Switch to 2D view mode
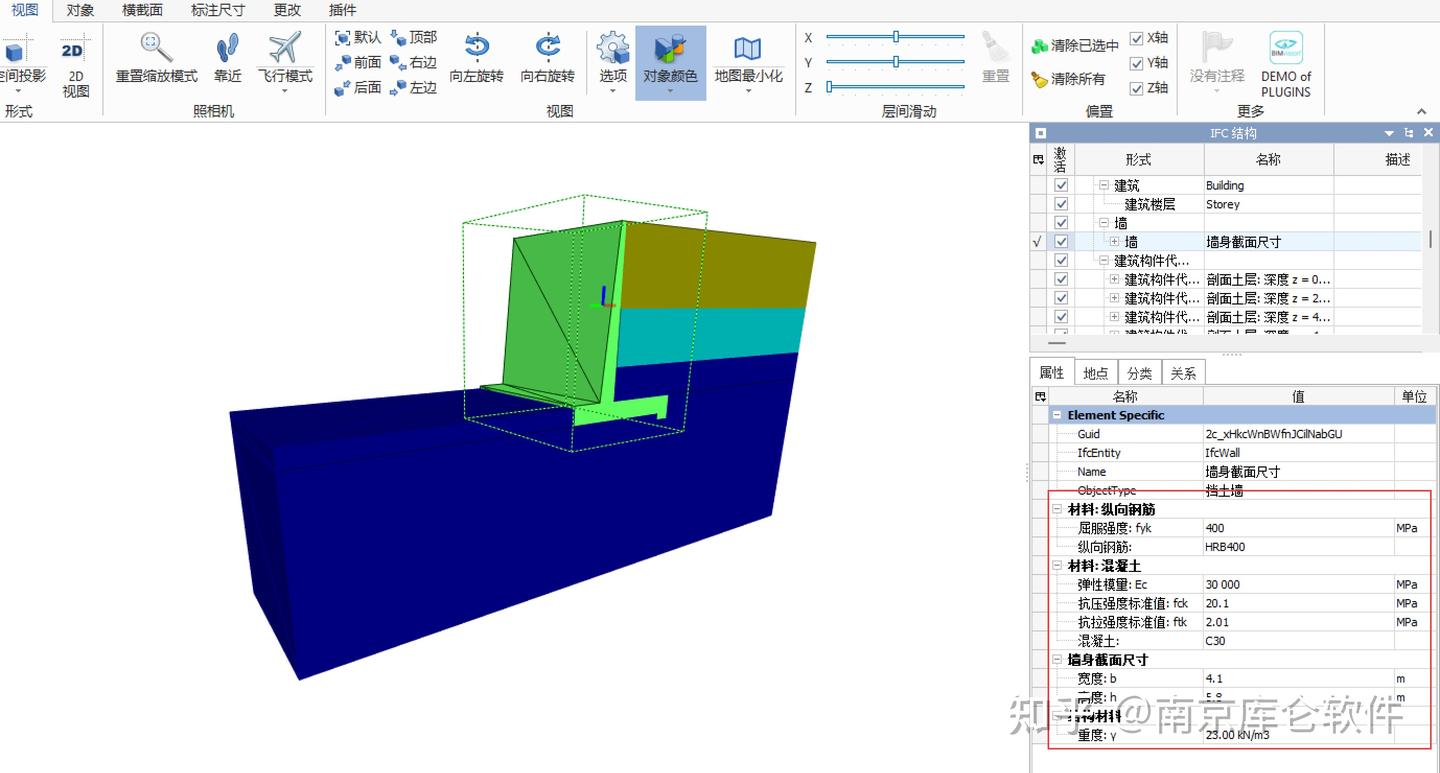The image size is (1440, 773). (x=75, y=66)
